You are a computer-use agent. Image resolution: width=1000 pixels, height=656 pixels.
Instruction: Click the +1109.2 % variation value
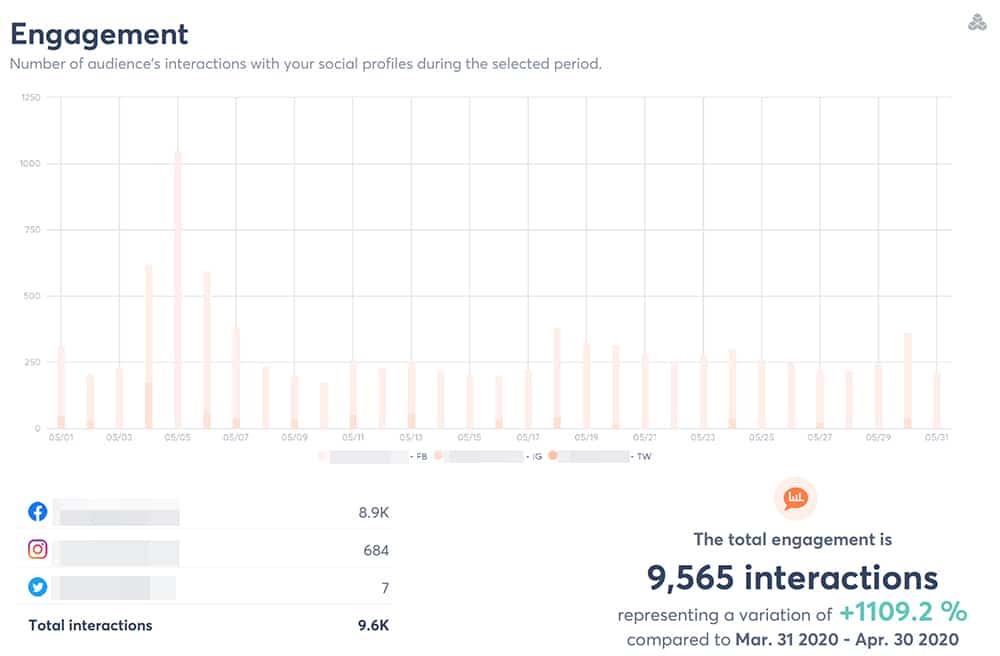click(x=903, y=612)
